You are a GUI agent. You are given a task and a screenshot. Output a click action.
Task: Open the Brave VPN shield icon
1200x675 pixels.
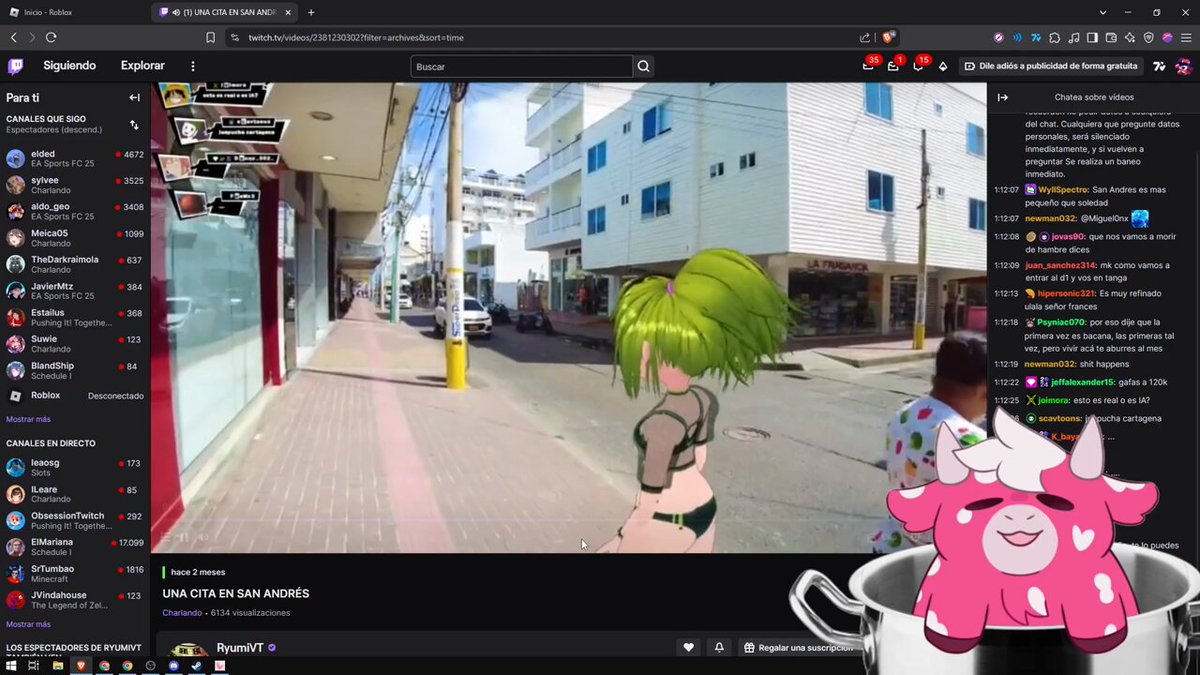coord(1148,37)
